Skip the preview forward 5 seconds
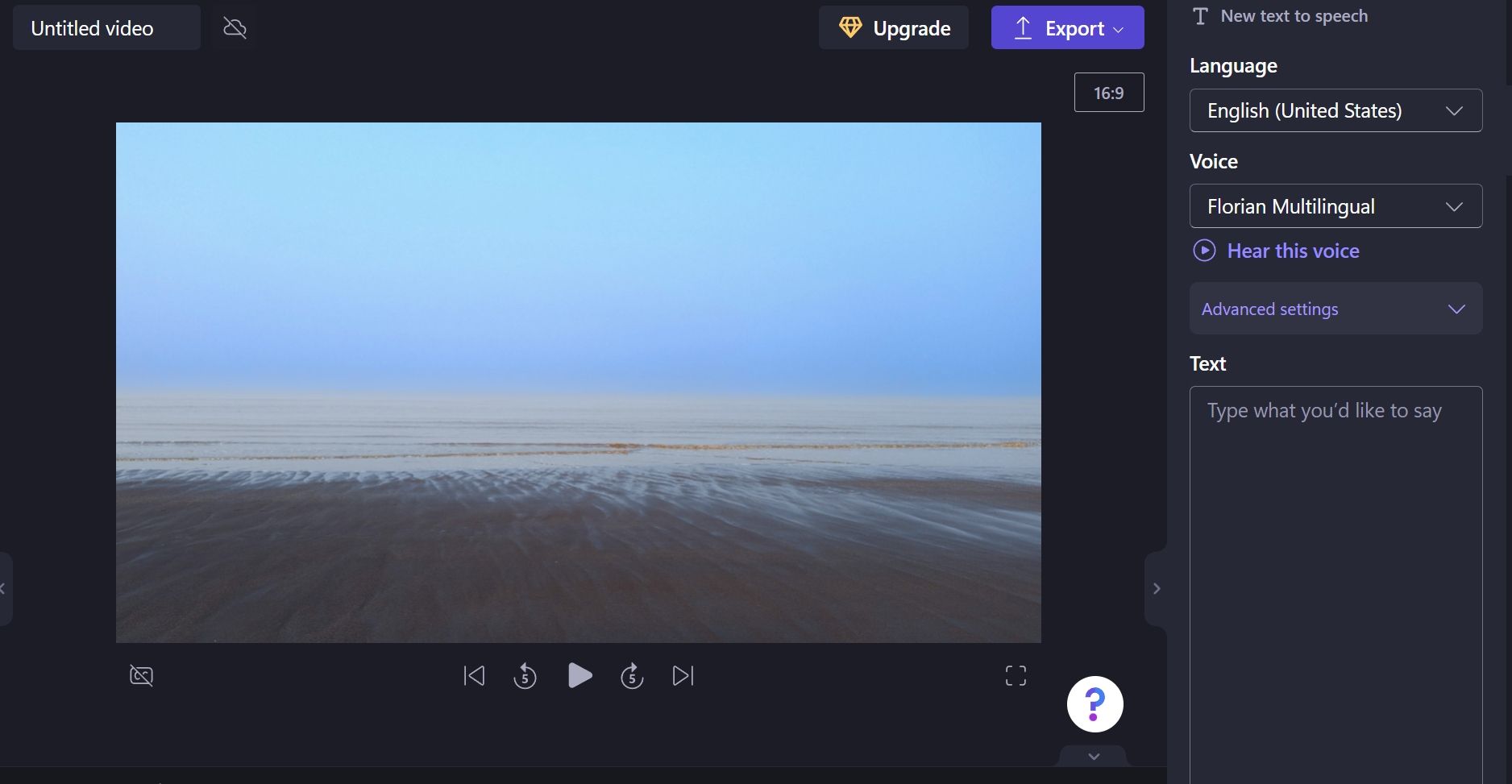Screen dimensions: 1512x784 click(632, 676)
